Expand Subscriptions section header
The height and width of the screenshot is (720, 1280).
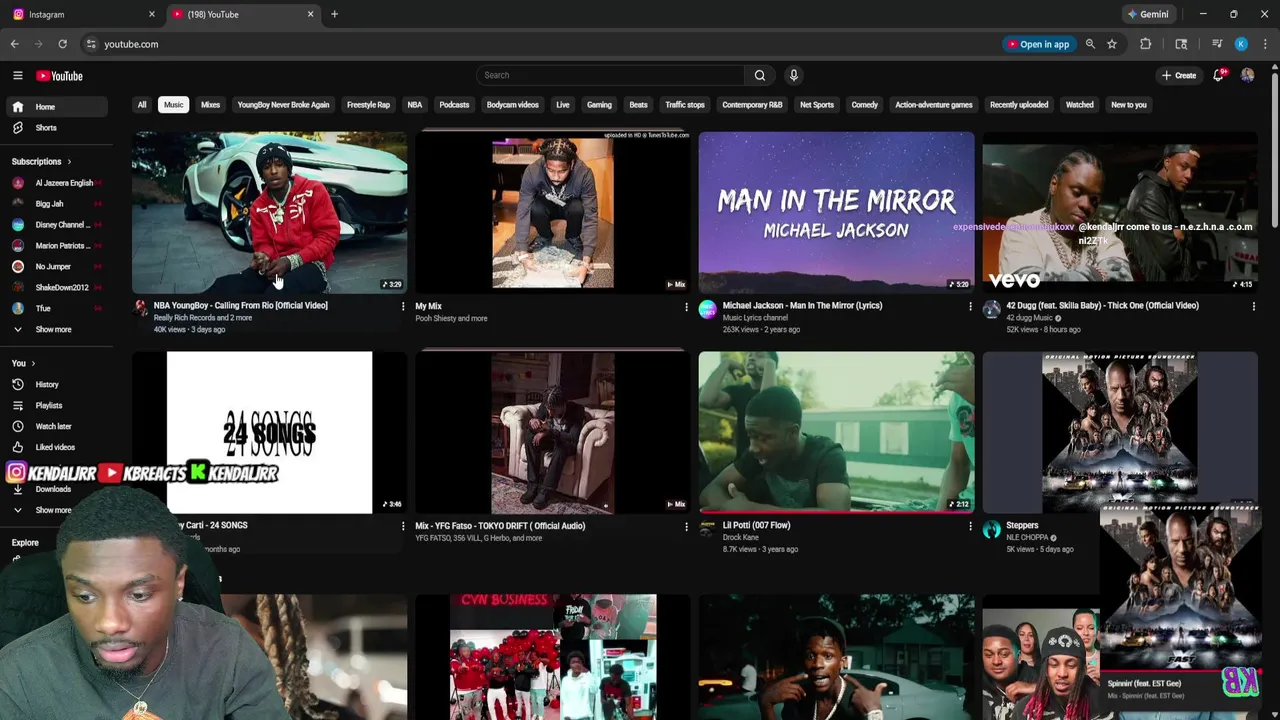tap(41, 161)
